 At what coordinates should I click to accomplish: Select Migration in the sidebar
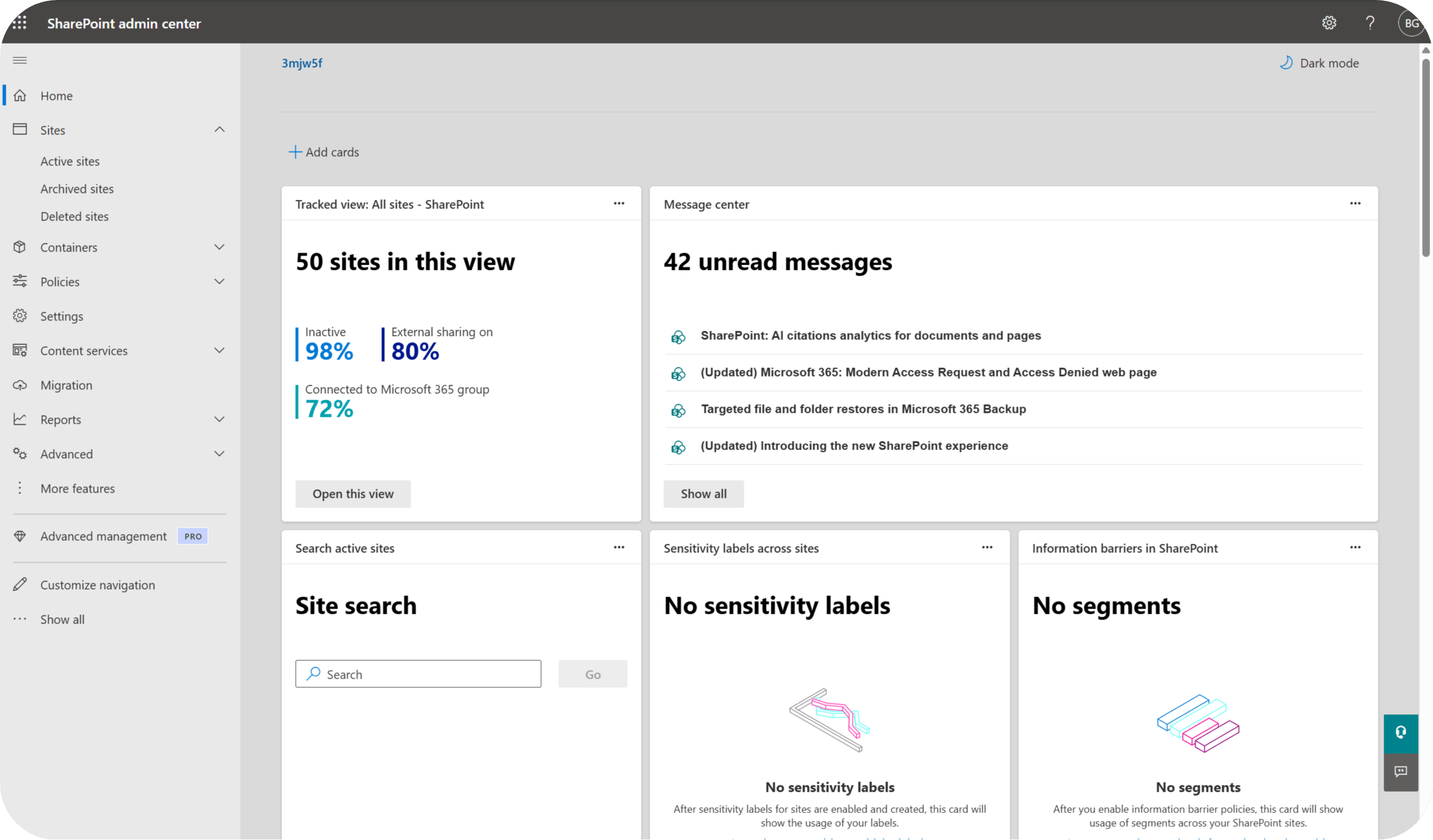[x=65, y=385]
